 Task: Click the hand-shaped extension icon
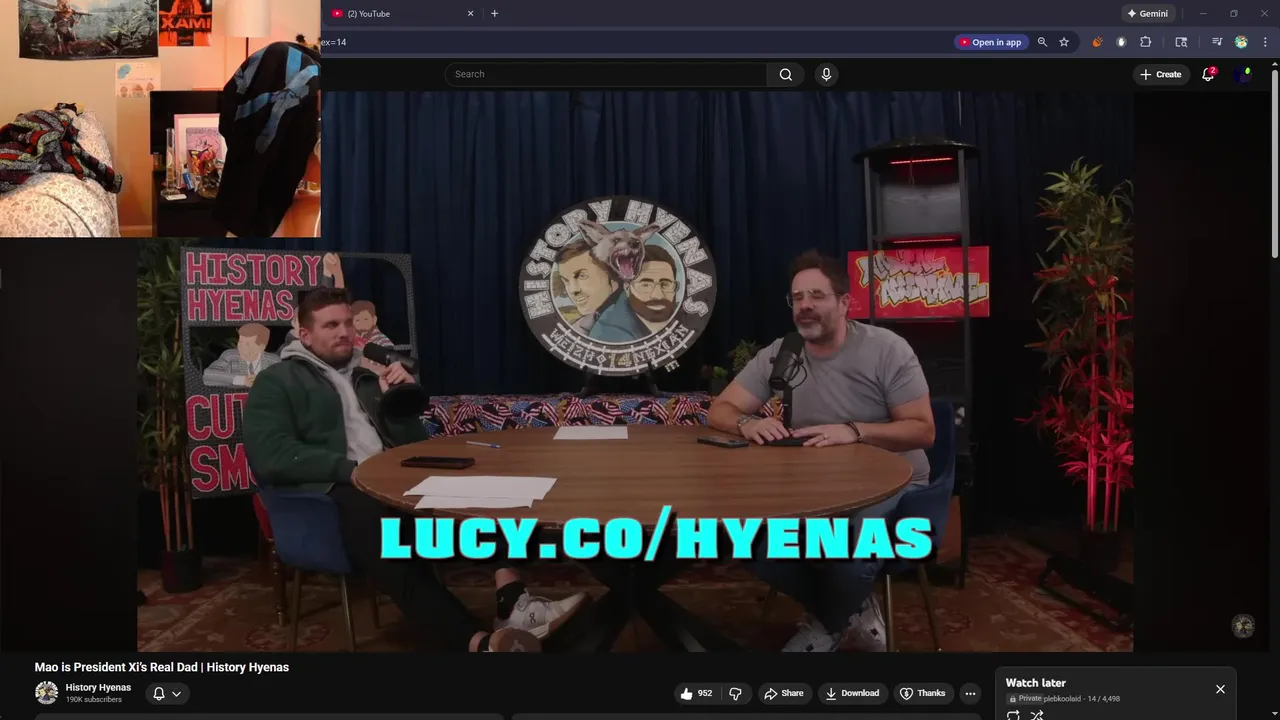tap(1121, 42)
